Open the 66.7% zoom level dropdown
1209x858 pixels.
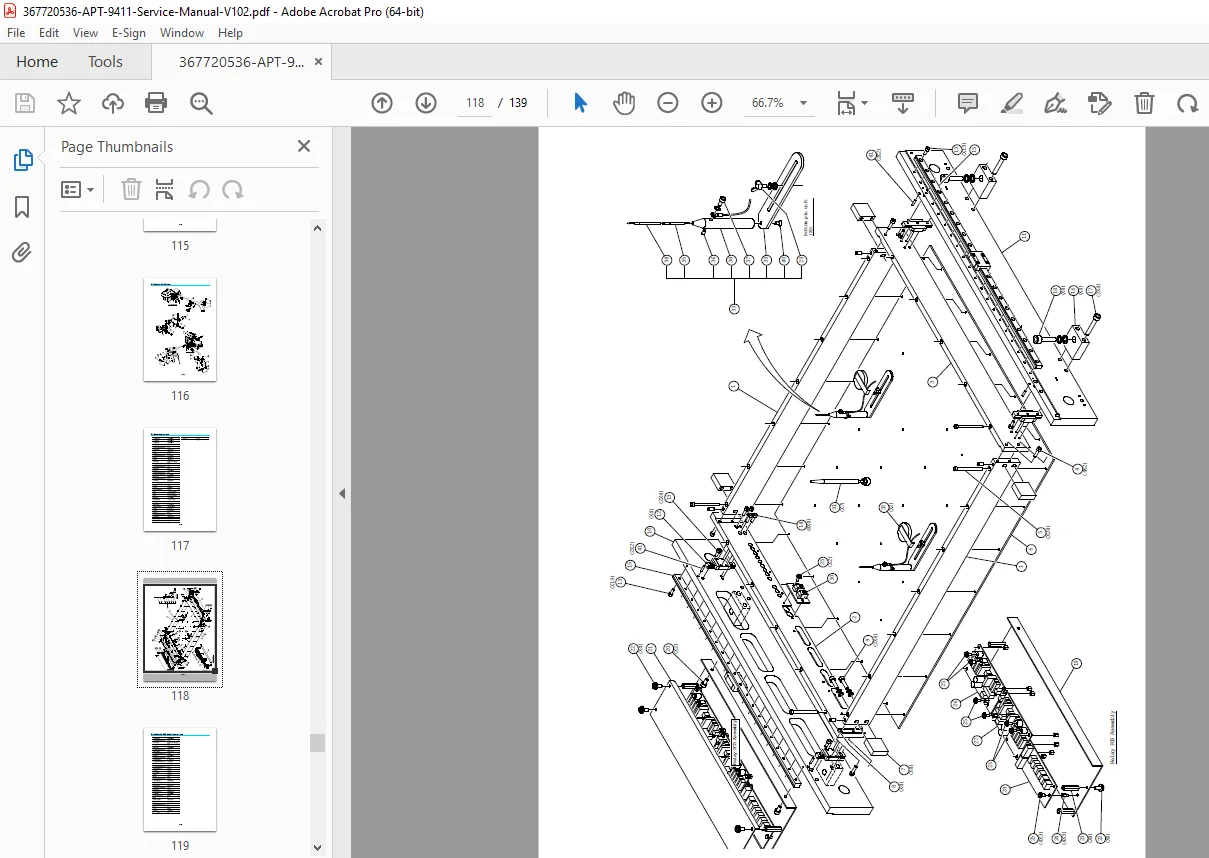coord(803,103)
